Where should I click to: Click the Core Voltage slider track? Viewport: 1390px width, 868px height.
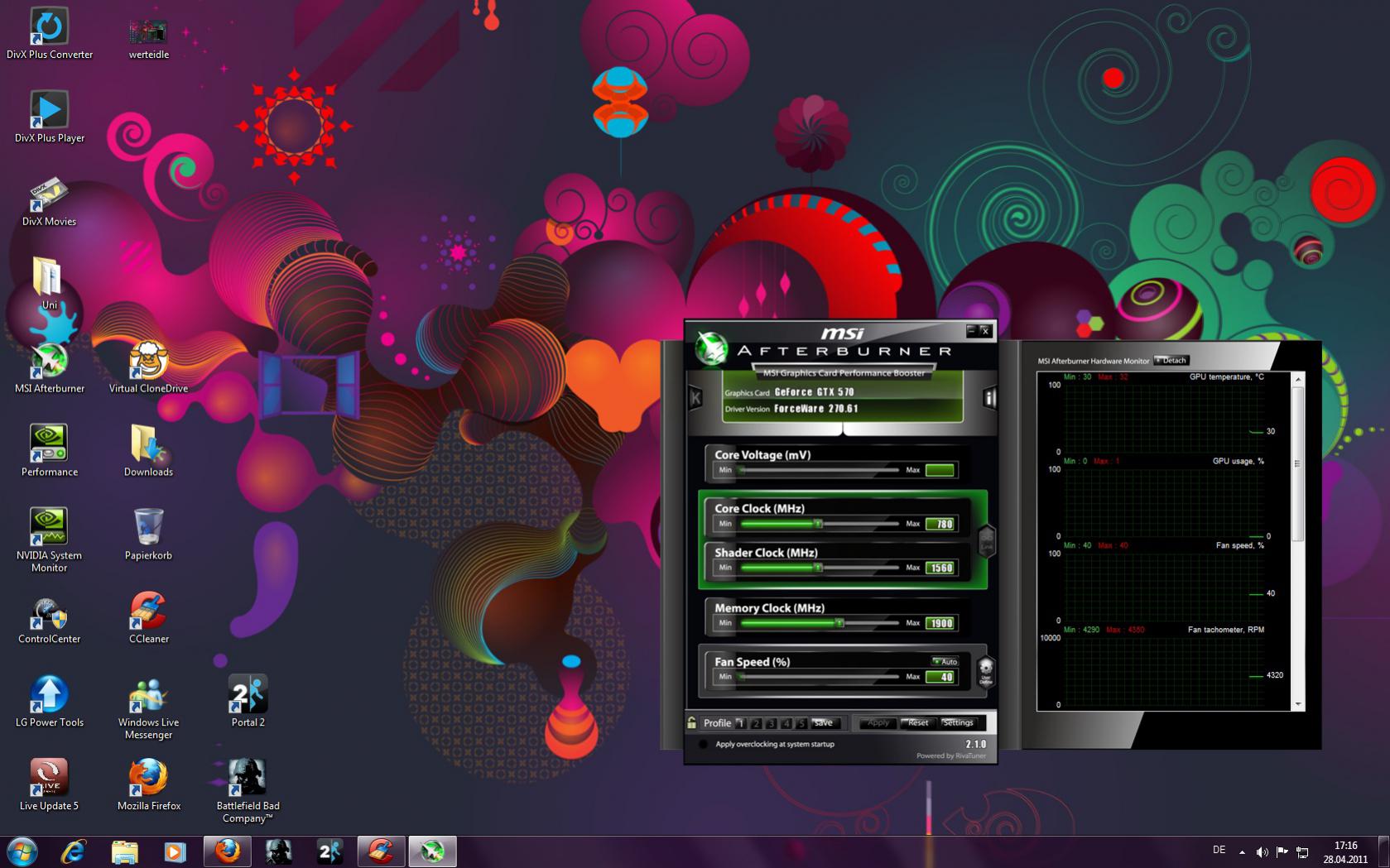[x=820, y=470]
